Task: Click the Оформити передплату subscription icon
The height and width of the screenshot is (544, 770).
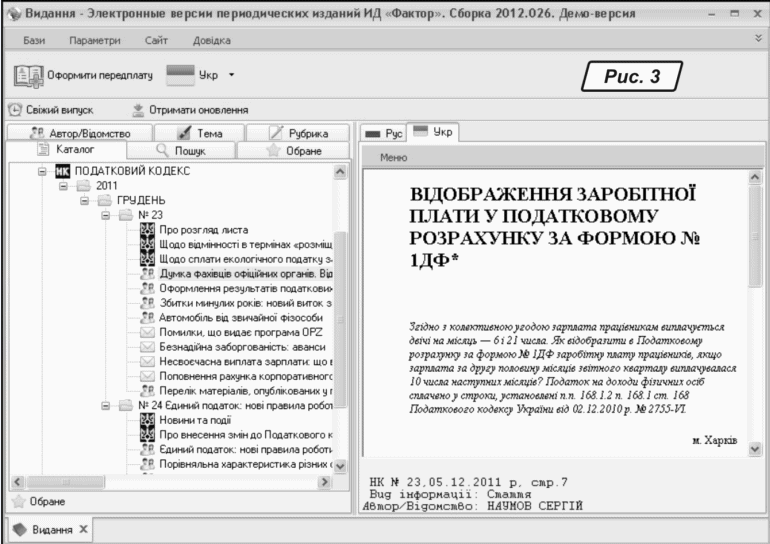Action: [x=28, y=76]
